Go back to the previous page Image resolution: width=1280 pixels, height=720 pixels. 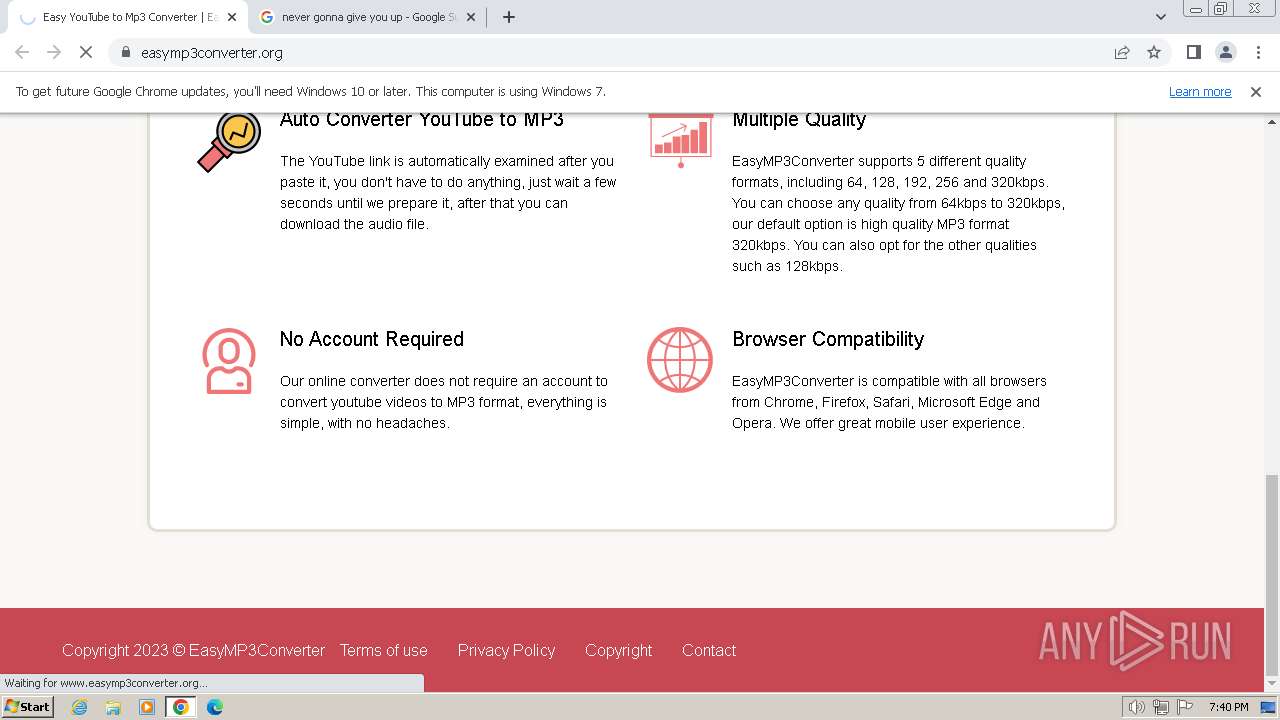click(x=22, y=52)
